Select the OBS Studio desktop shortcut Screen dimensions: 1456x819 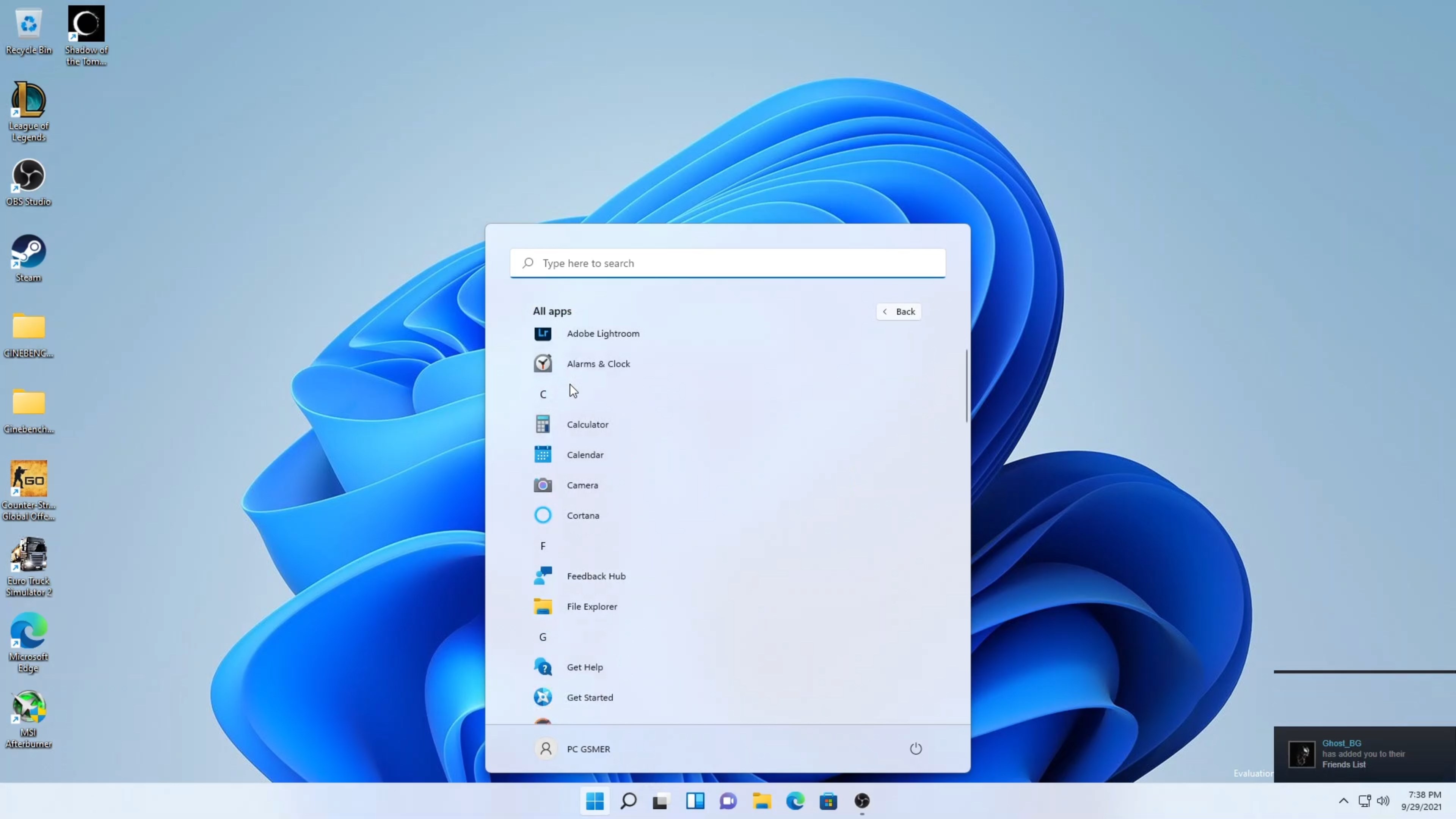pos(28,183)
